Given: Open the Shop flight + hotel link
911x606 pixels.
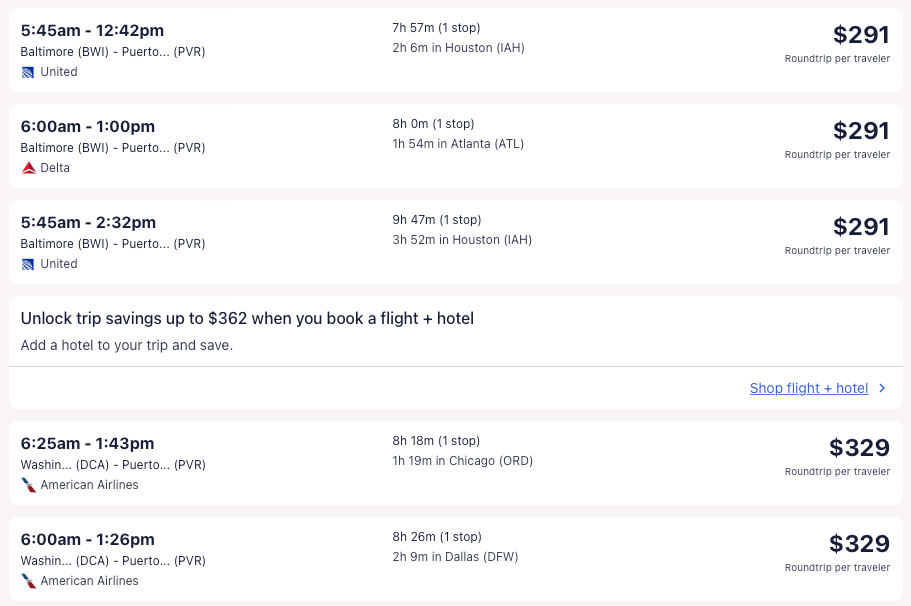Looking at the screenshot, I should (808, 388).
